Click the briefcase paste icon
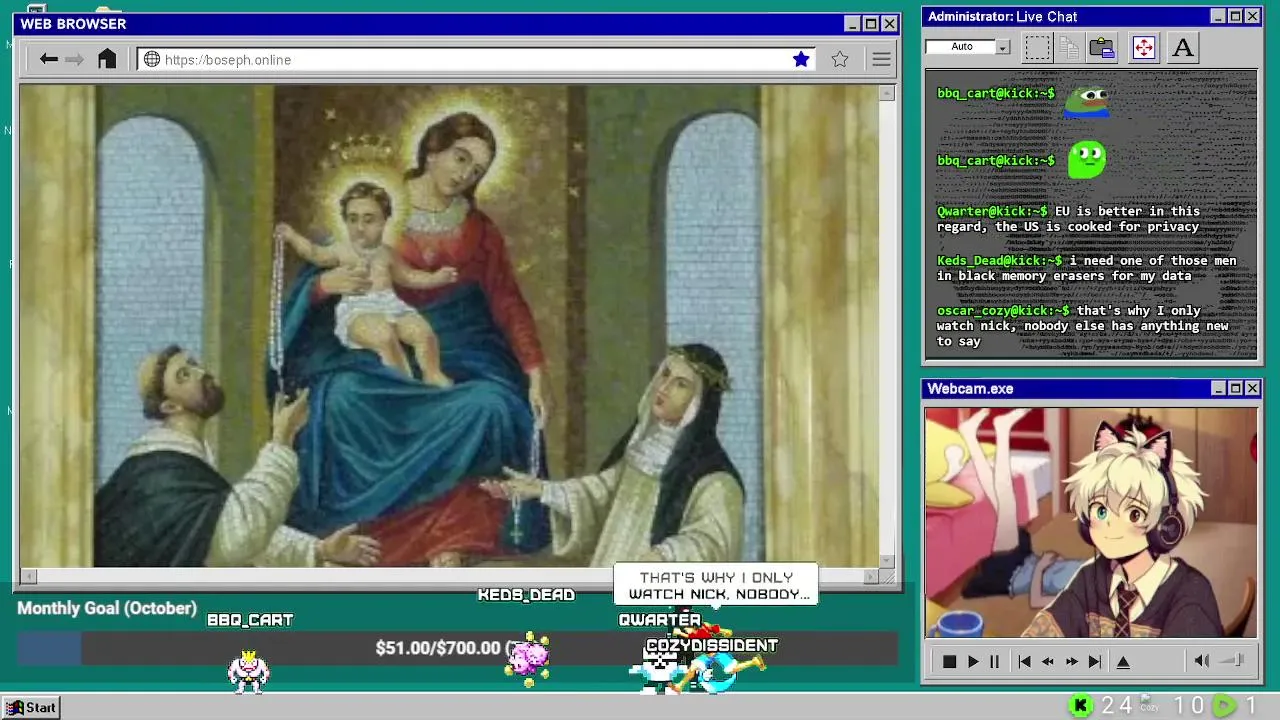Viewport: 1280px width, 720px height. pos(1102,47)
